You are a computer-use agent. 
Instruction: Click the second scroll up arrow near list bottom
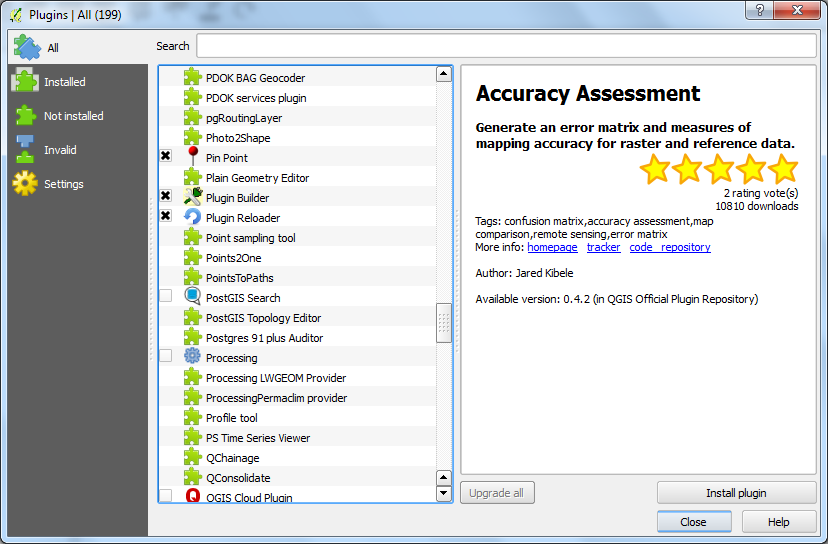coord(444,478)
